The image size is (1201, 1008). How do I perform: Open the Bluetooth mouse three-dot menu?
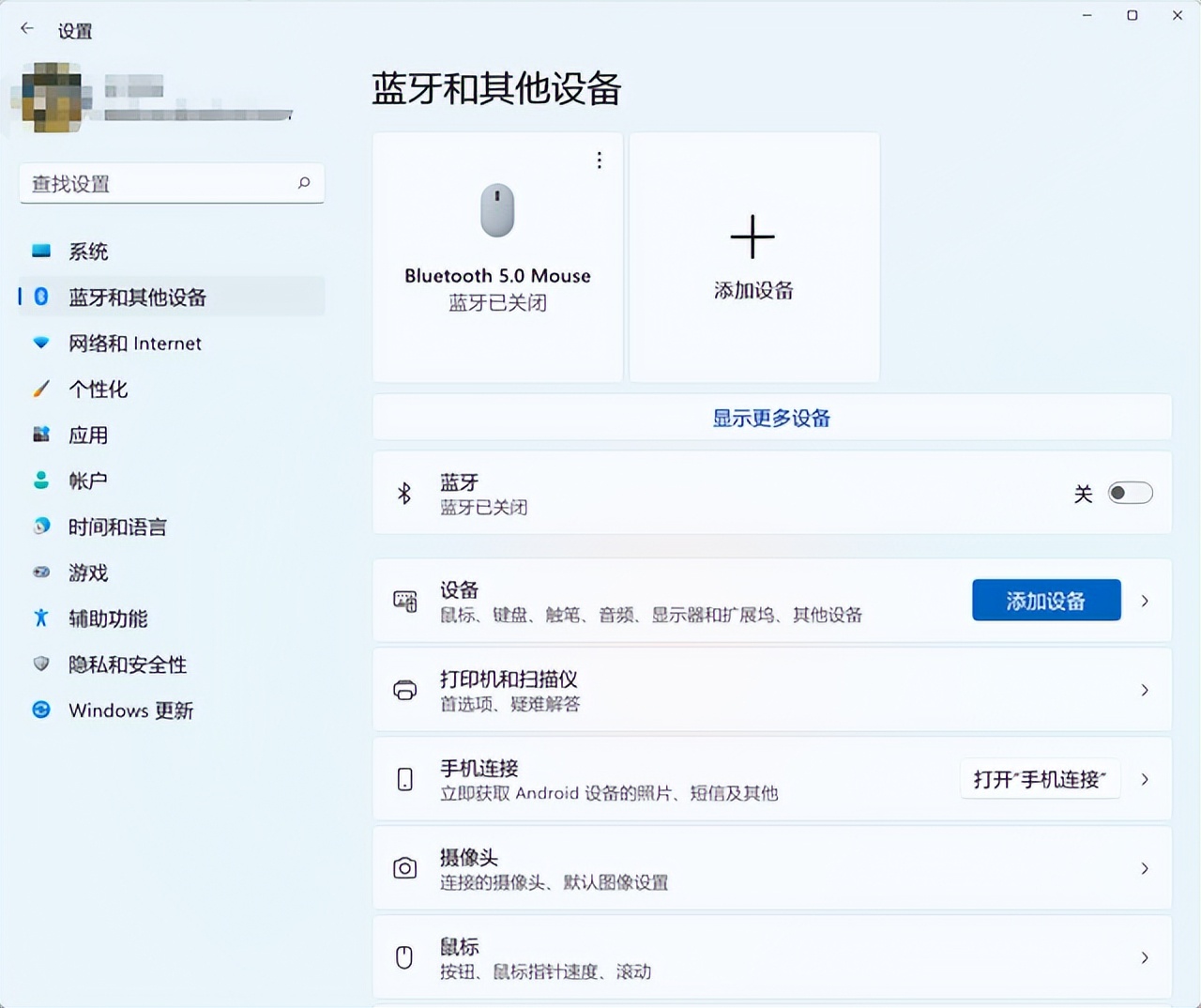point(599,160)
